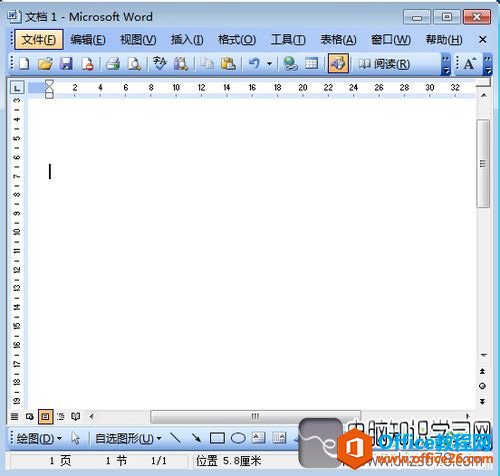Save the document with the floppy disk icon
This screenshot has height=476, width=500.
(x=66, y=63)
